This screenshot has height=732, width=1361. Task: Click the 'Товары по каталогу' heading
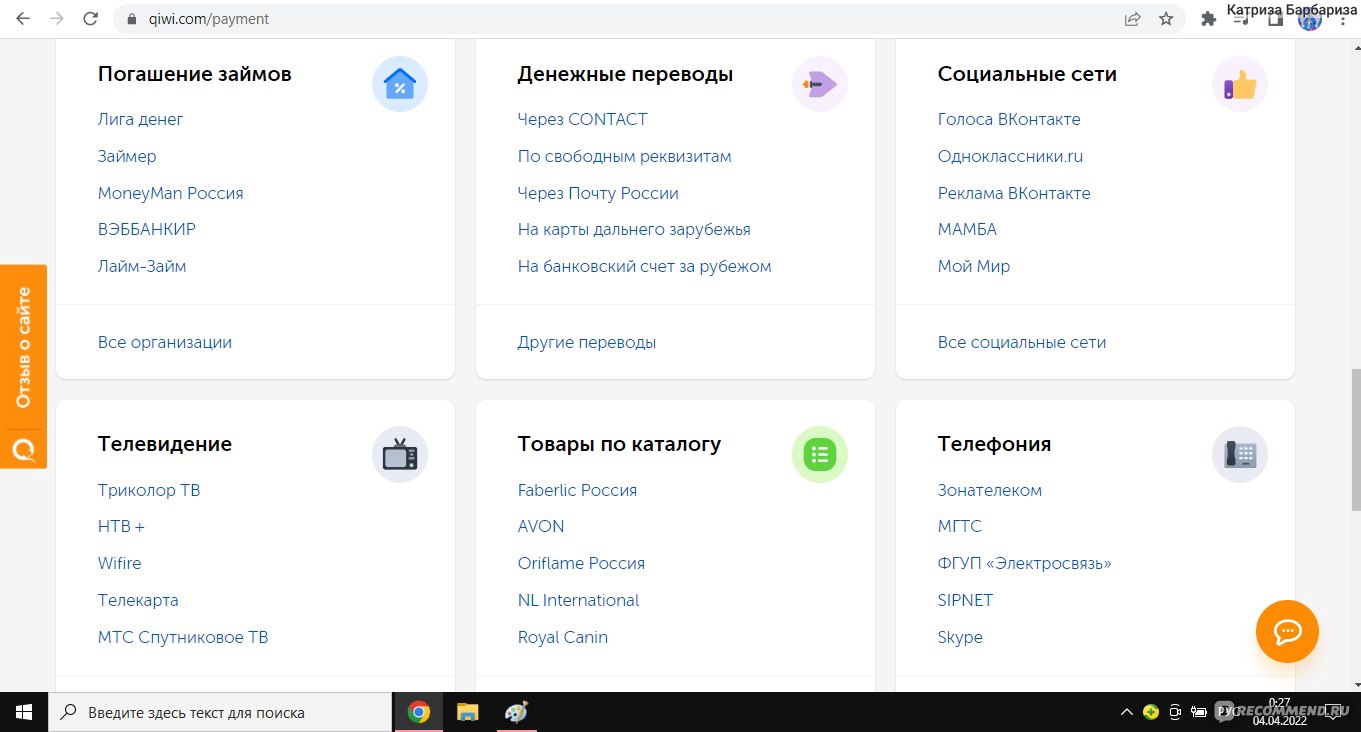pyautogui.click(x=619, y=444)
